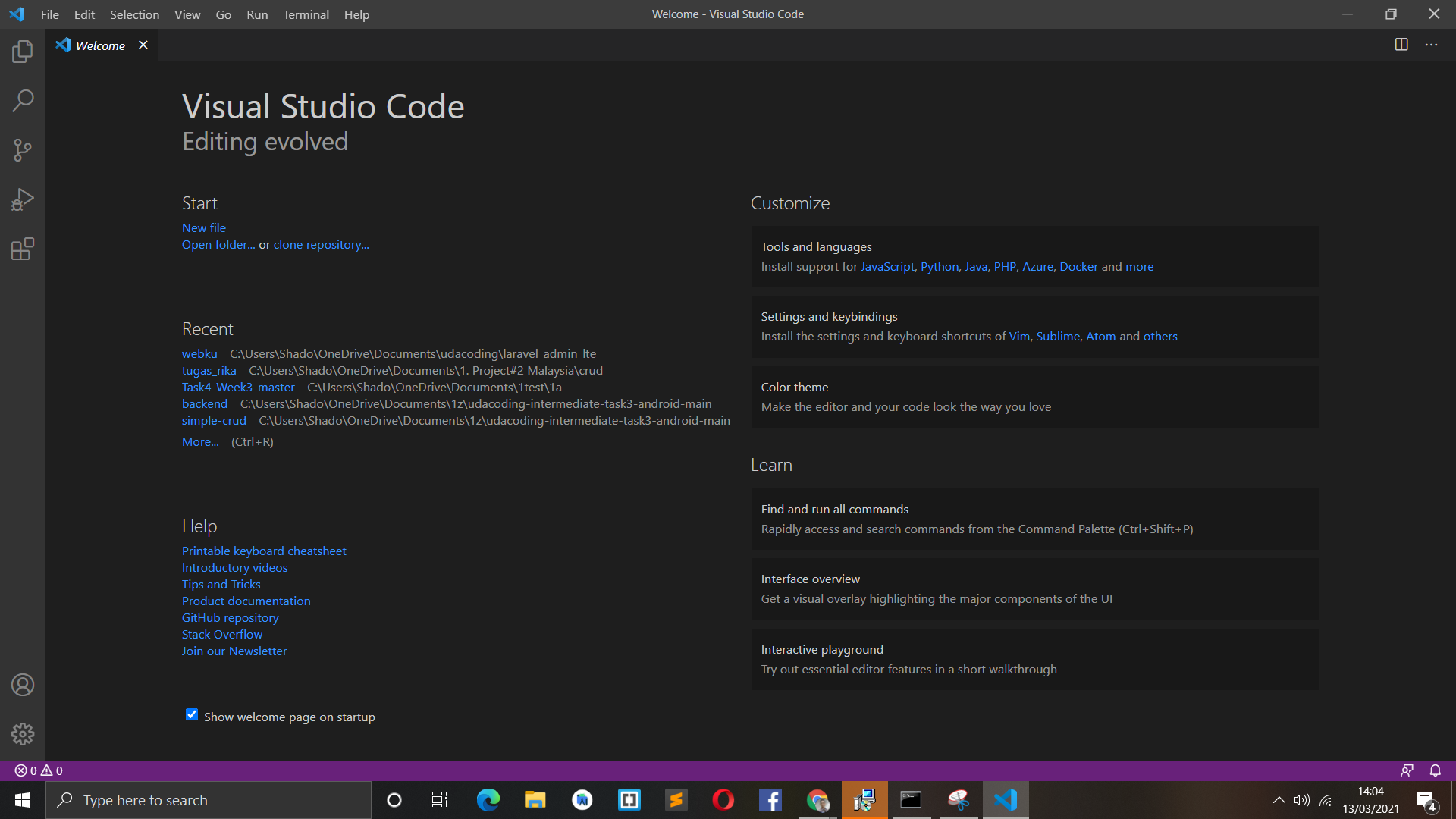Viewport: 1456px width, 819px height.
Task: Show hidden icons in system tray
Action: click(1279, 799)
